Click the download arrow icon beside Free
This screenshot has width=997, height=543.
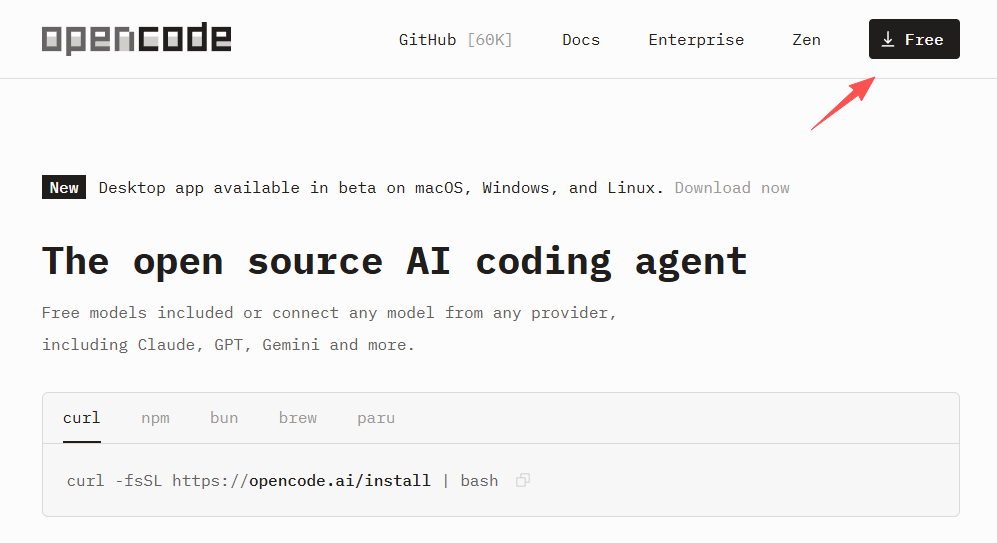[887, 40]
